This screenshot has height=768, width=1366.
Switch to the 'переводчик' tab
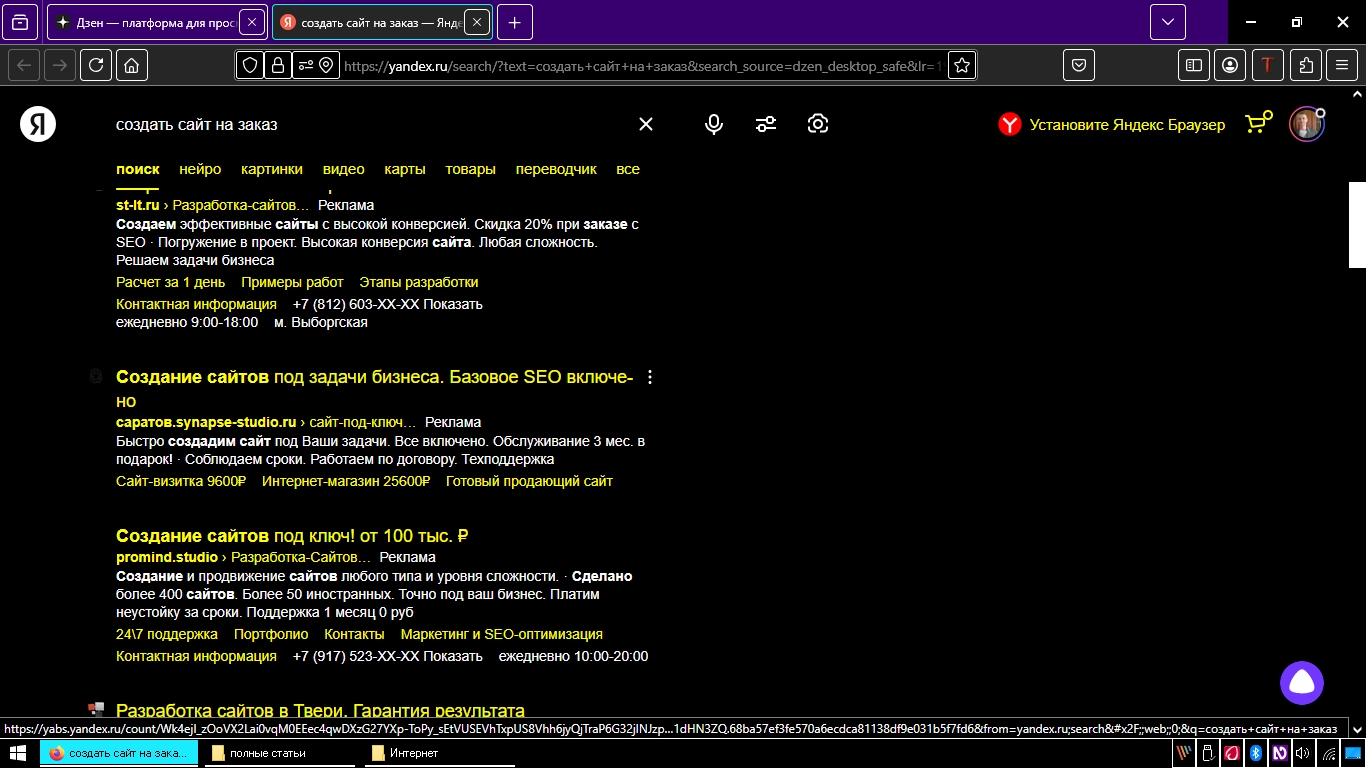click(556, 169)
